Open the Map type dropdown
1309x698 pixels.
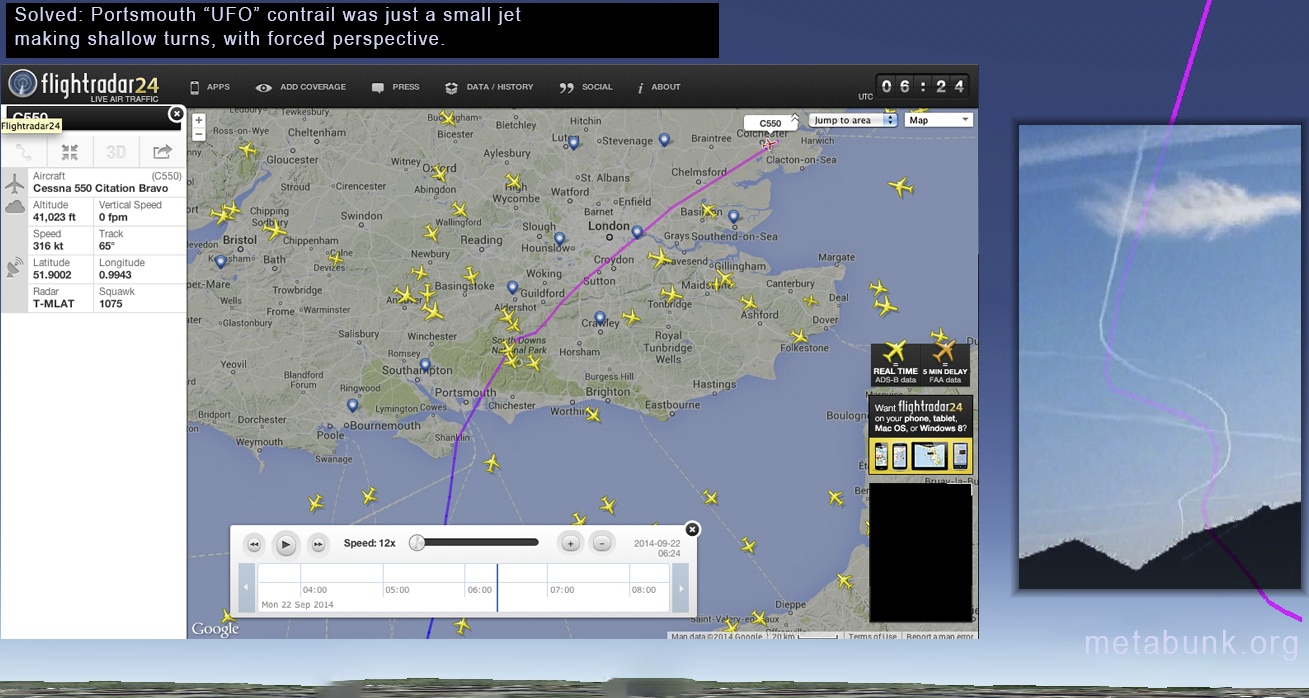pyautogui.click(x=938, y=120)
